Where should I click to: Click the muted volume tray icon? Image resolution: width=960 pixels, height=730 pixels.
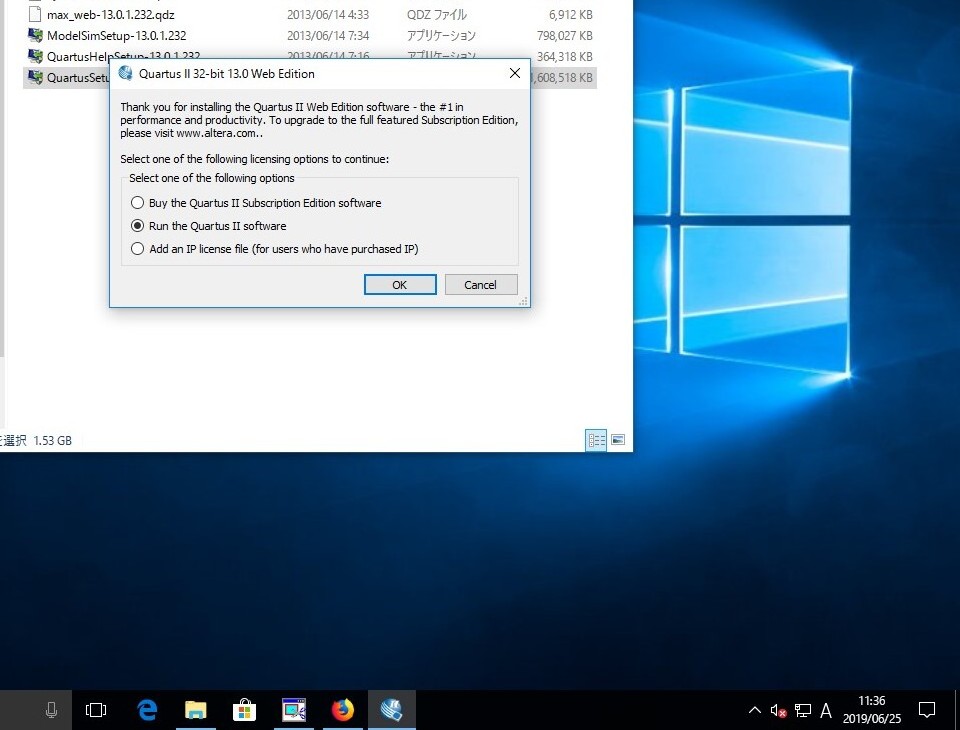click(778, 710)
